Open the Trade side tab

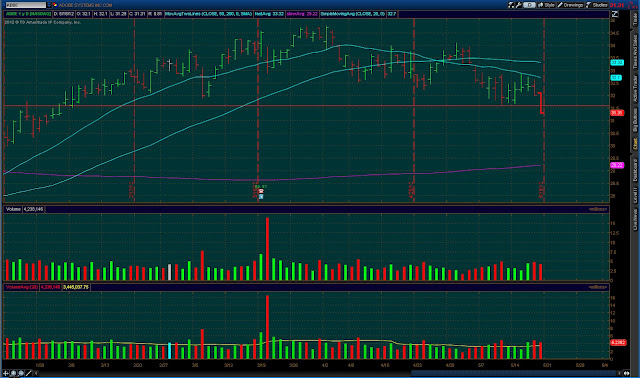tap(635, 19)
